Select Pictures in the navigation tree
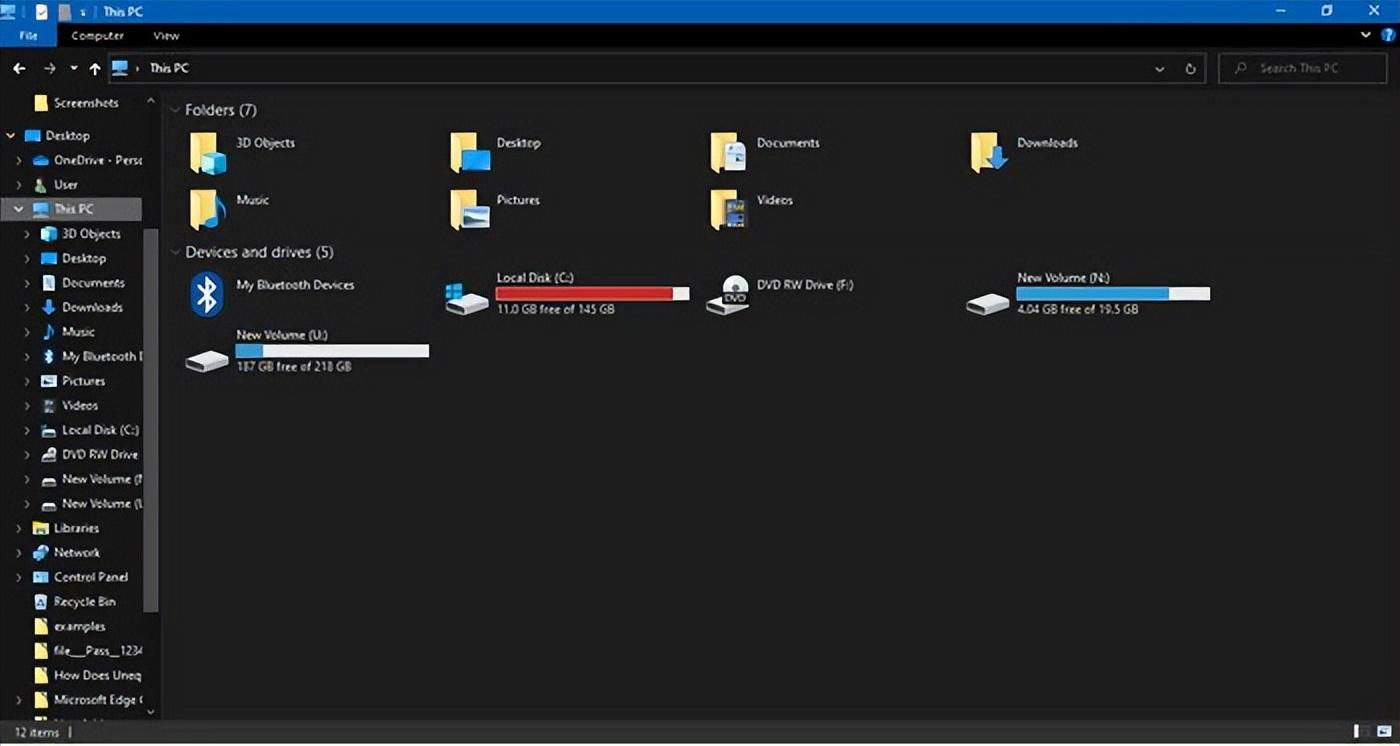 73,381
